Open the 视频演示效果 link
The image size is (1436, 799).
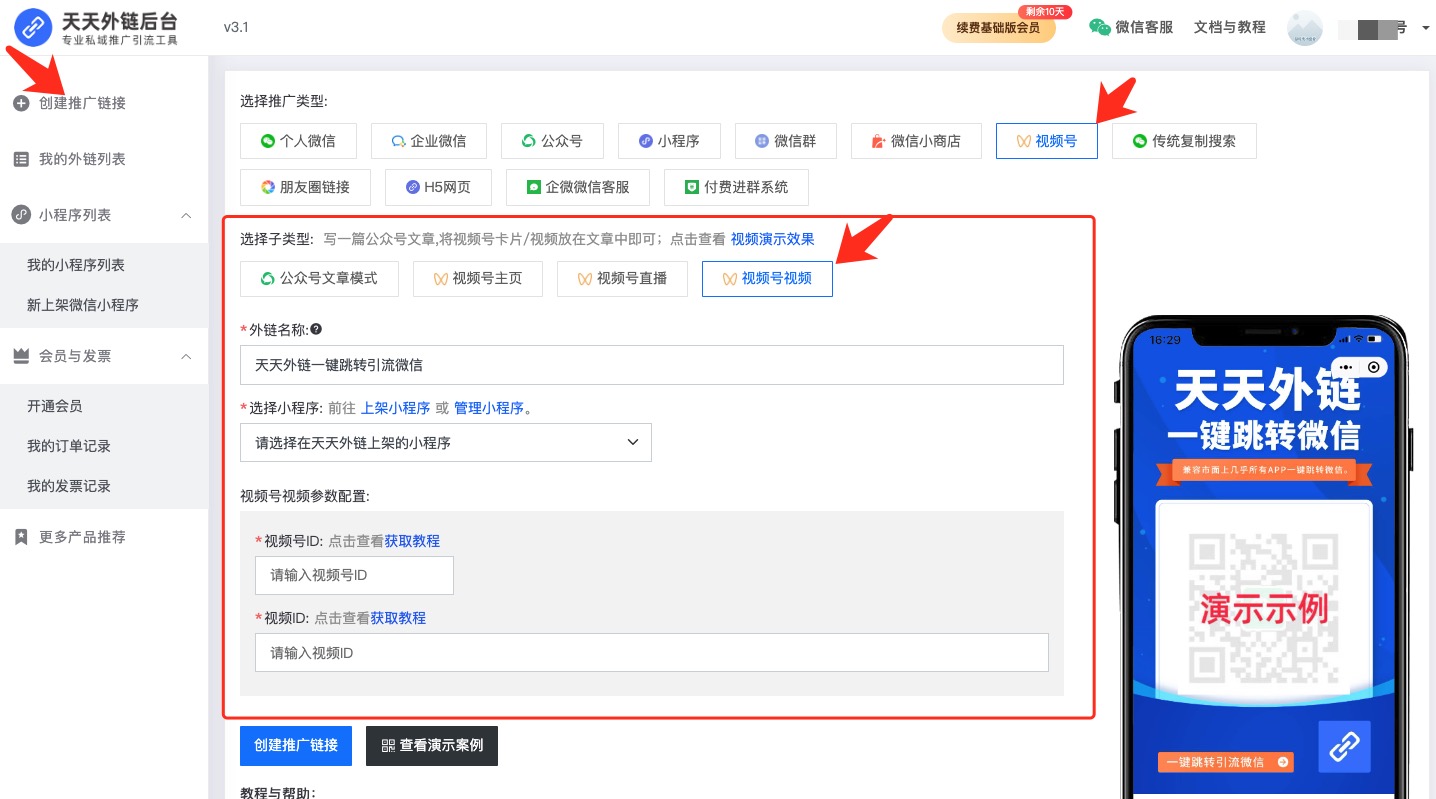pos(772,239)
